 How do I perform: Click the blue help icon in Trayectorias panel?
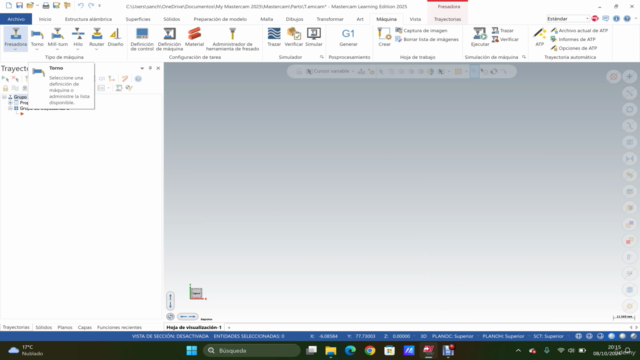click(138, 78)
